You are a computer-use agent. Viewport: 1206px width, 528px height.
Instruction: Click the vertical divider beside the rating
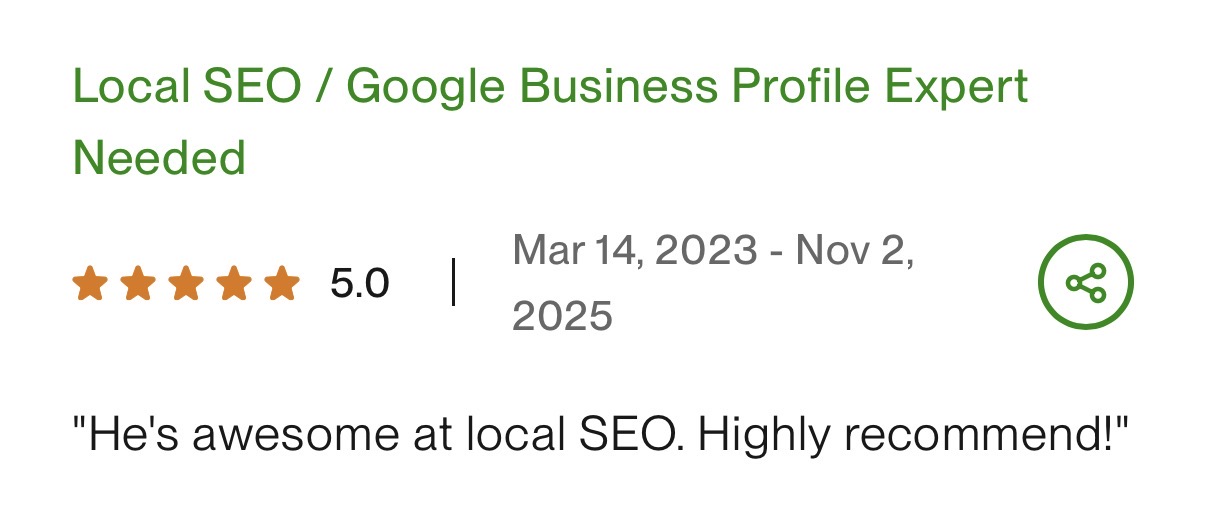[453, 283]
